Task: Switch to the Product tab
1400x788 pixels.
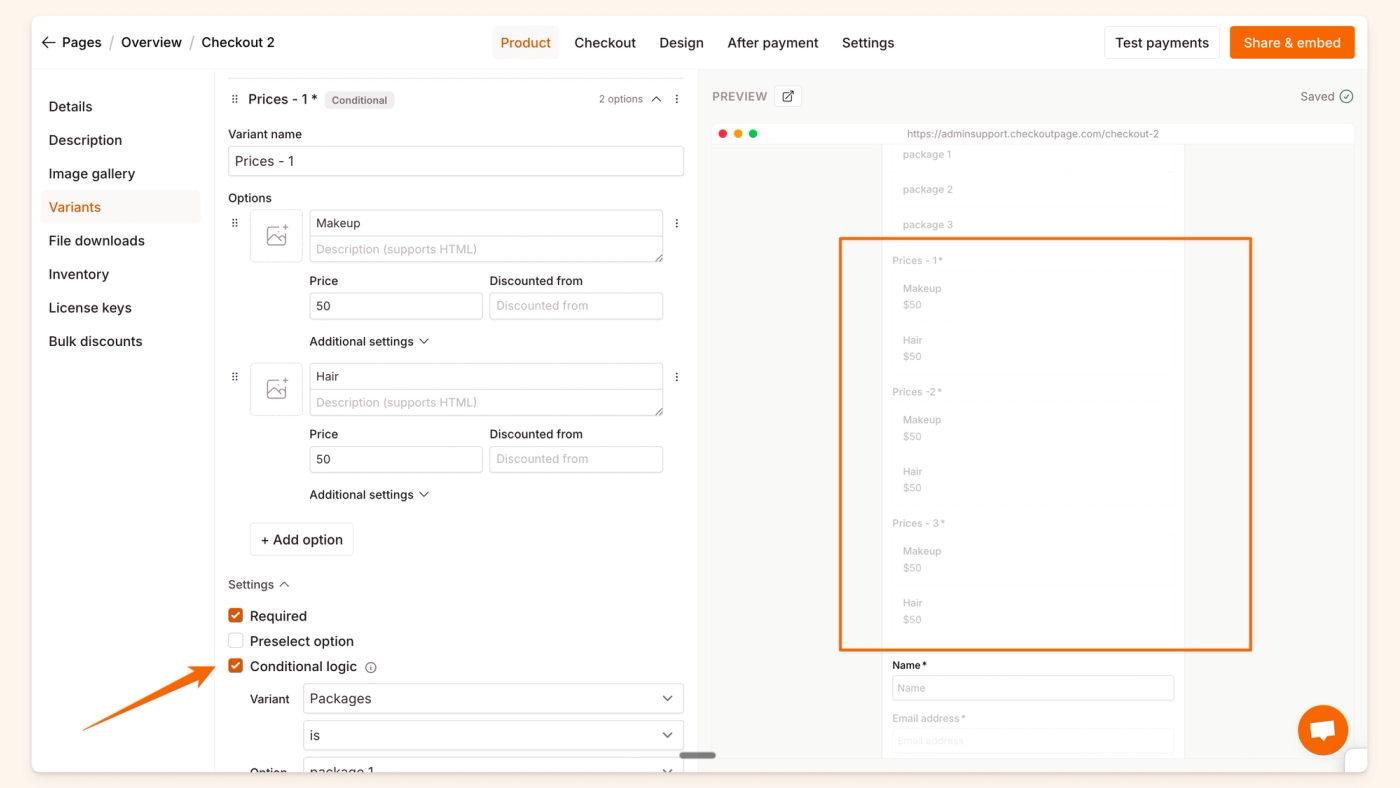Action: coord(526,43)
